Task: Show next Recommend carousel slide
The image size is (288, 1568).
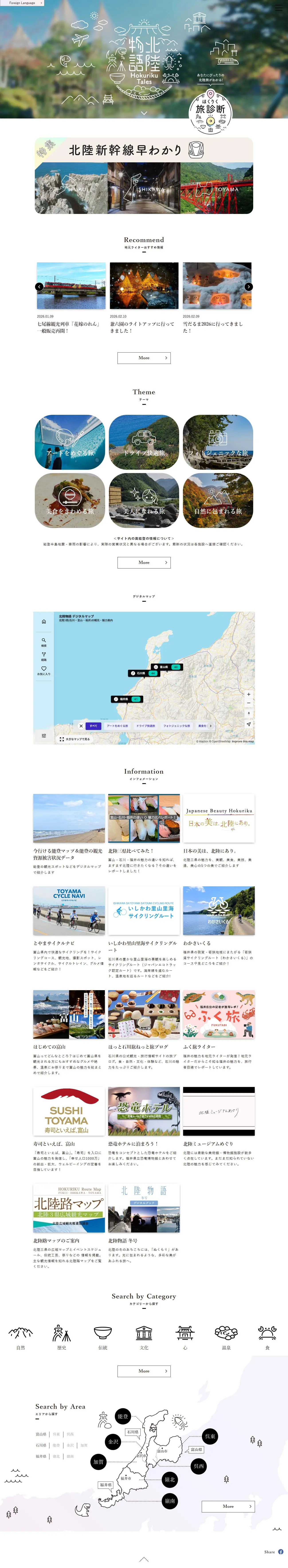Action: [248, 287]
